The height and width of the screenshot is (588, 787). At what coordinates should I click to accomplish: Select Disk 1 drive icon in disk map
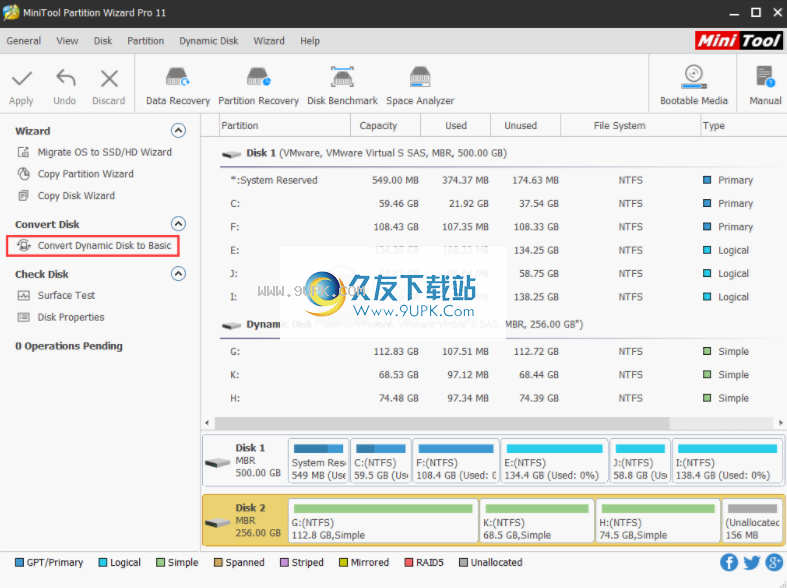217,462
